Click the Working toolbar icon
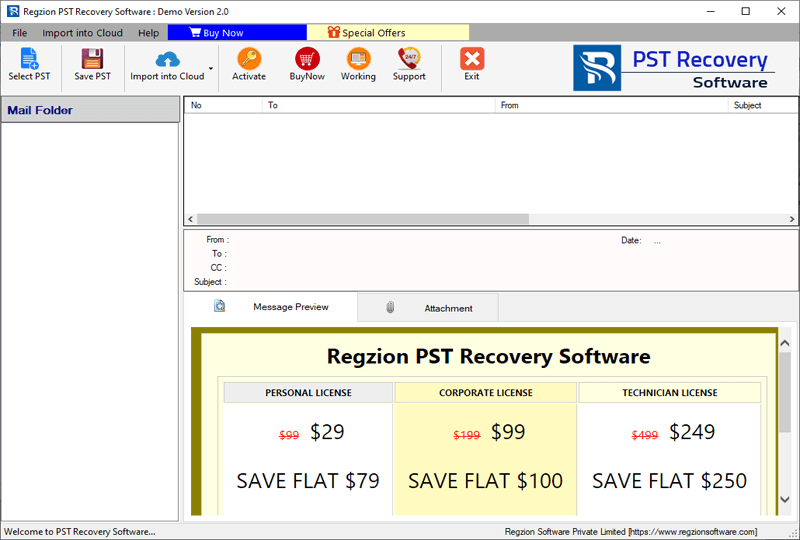This screenshot has height=540, width=800. pyautogui.click(x=358, y=59)
